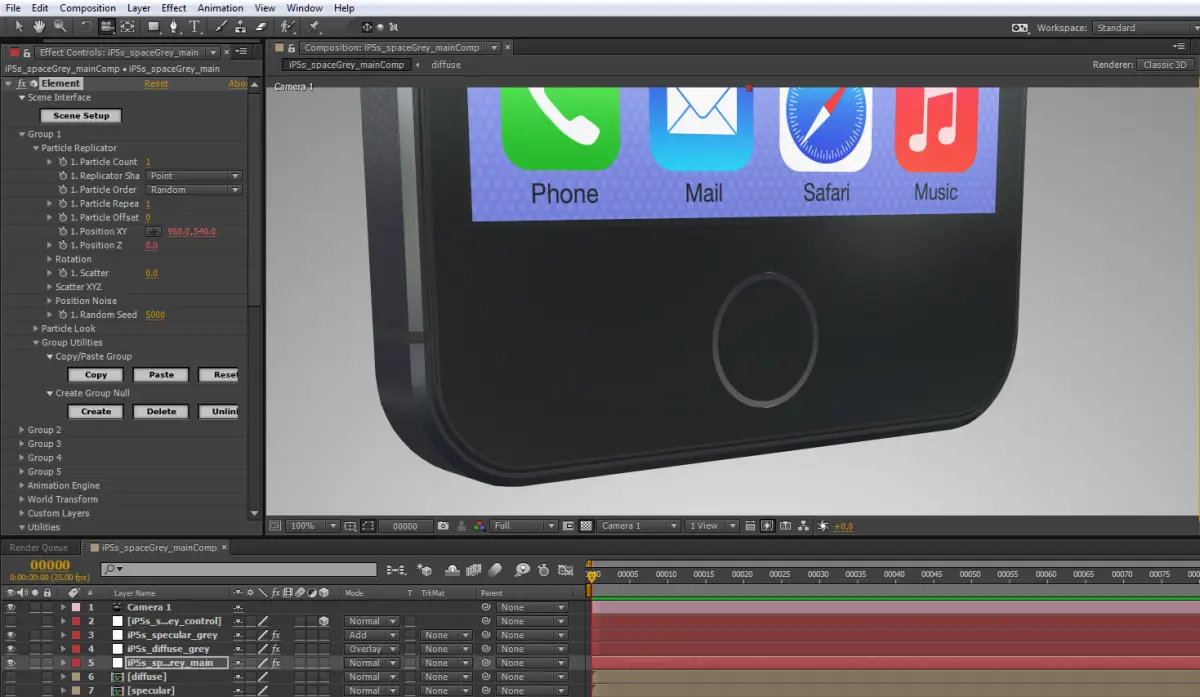
Task: Toggle Draft 3D in the timeline
Action: [x=426, y=570]
